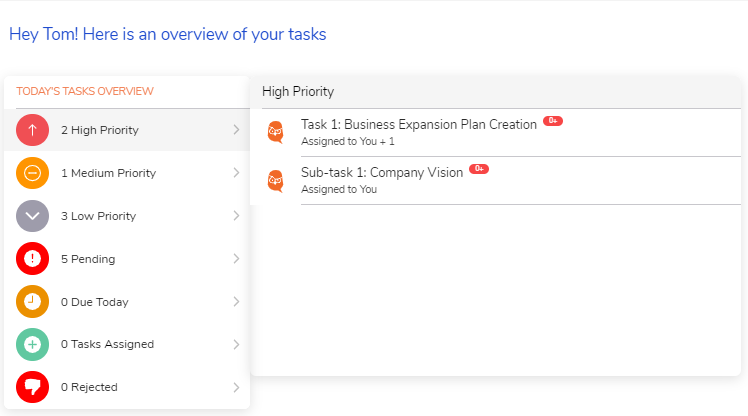Select the 3 Low Priority list item
748x416 pixels.
coord(98,216)
